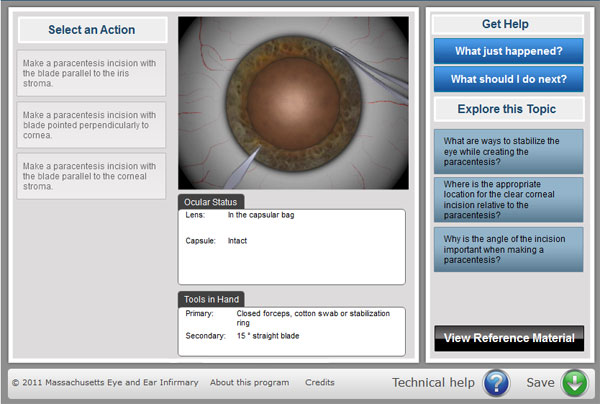Click the View Reference Material button
Screen dimensions: 600x404
coord(509,338)
